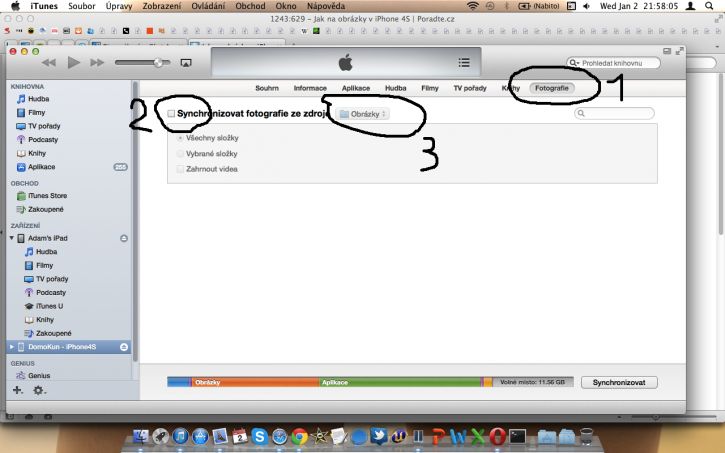
Task: Switch to the Informace tab
Action: point(310,88)
